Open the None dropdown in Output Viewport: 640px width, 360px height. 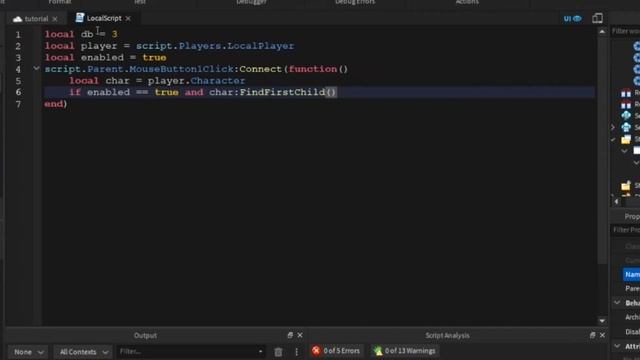pyautogui.click(x=28, y=352)
